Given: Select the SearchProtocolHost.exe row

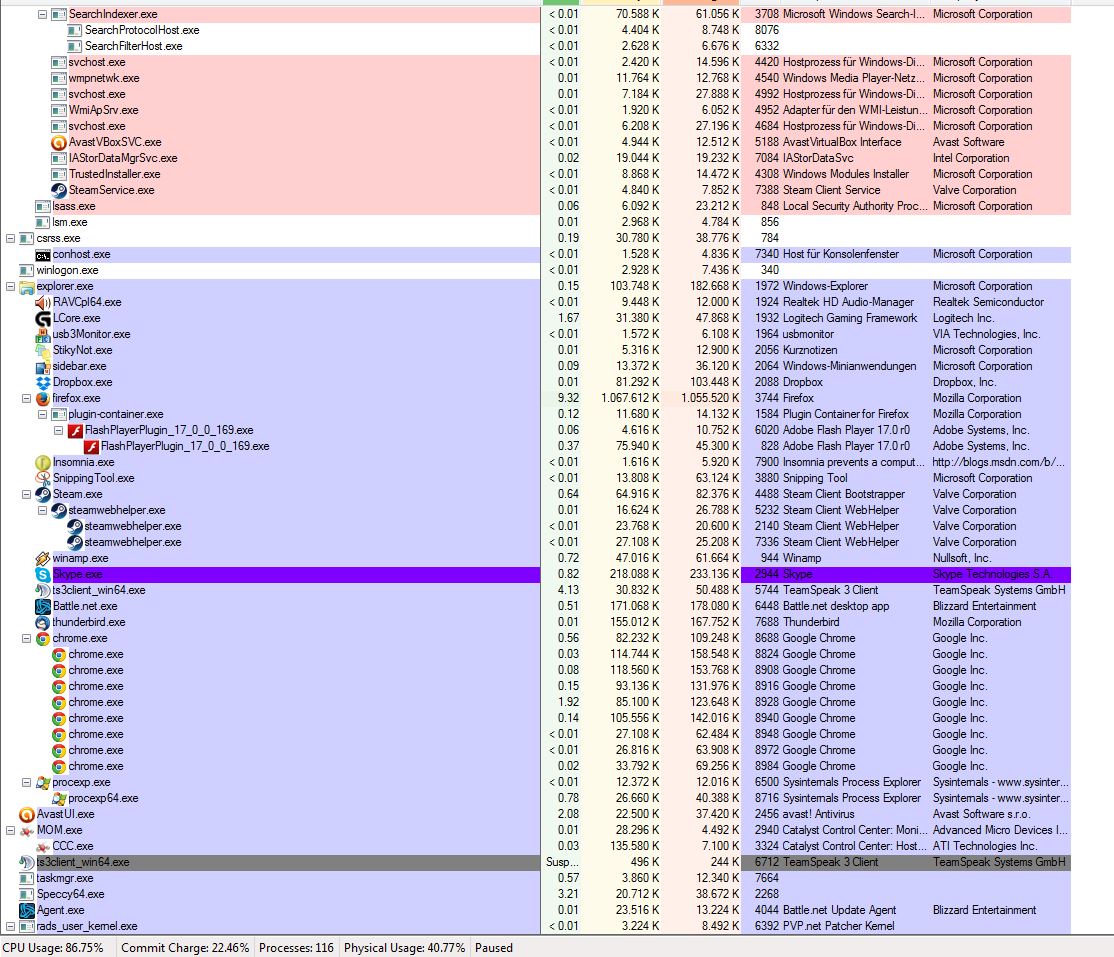Looking at the screenshot, I should (x=536, y=31).
